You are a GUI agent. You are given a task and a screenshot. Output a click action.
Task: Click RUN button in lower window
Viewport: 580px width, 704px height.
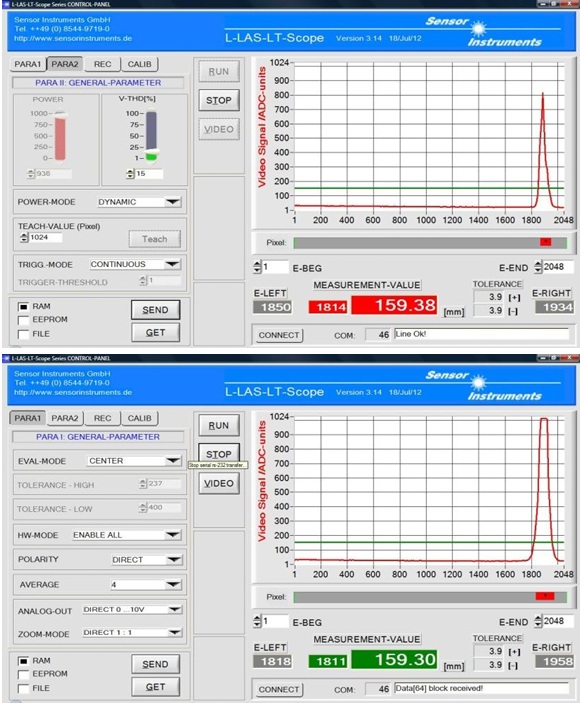(x=219, y=426)
